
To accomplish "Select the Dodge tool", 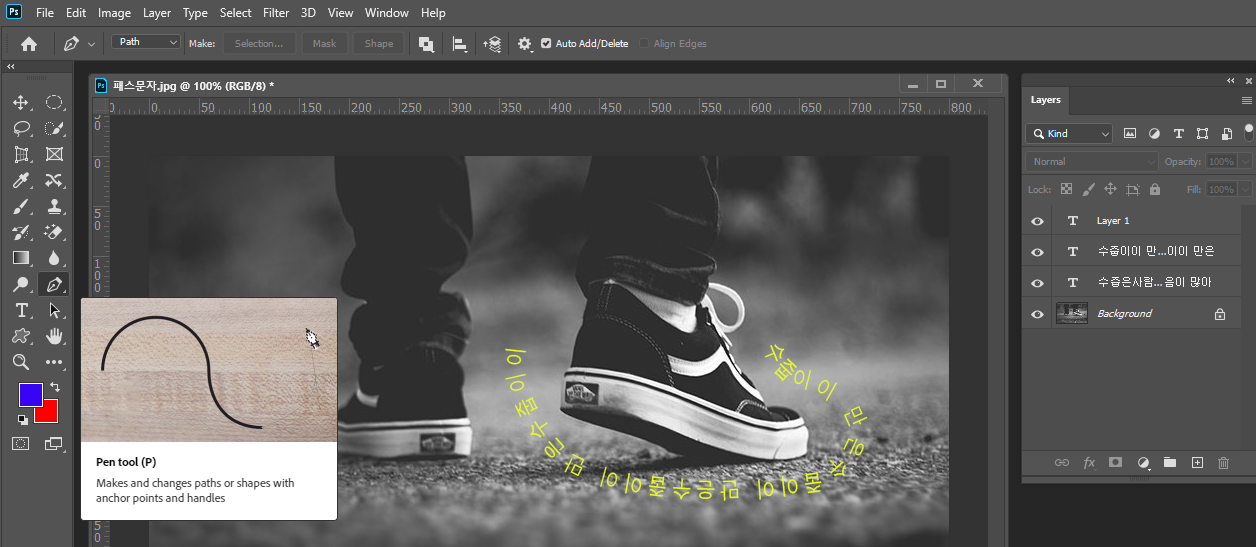I will (x=21, y=284).
